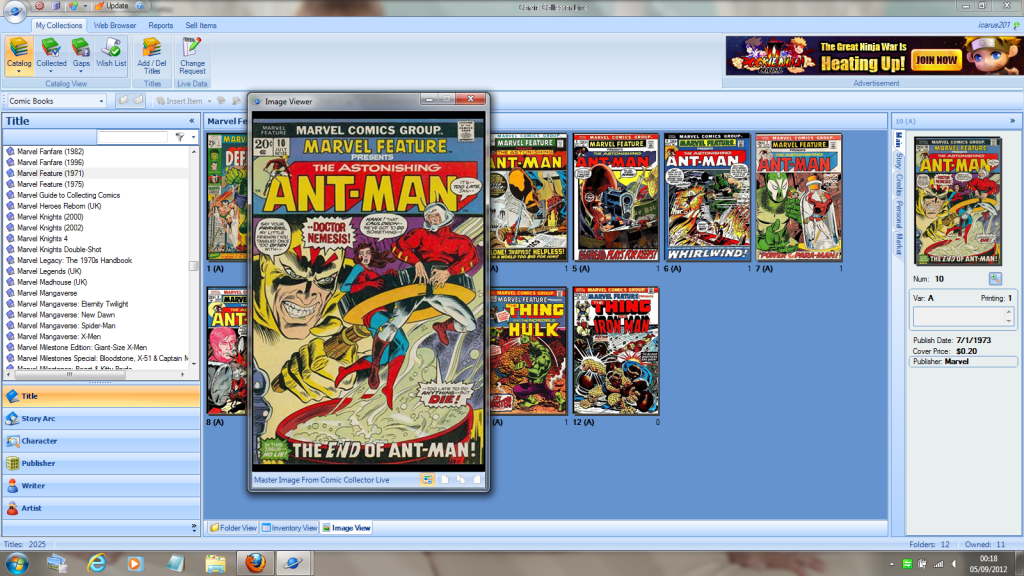This screenshot has height=576, width=1024.
Task: Switch to Image View tab
Action: pos(346,528)
